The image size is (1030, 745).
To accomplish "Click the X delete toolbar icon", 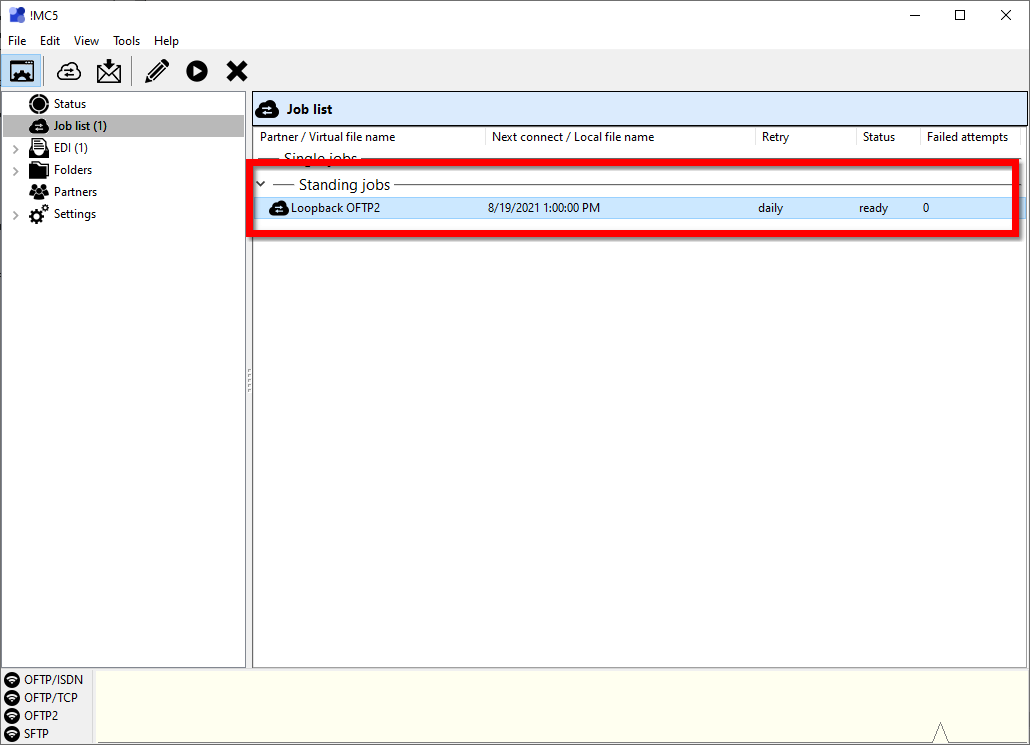I will [x=237, y=71].
